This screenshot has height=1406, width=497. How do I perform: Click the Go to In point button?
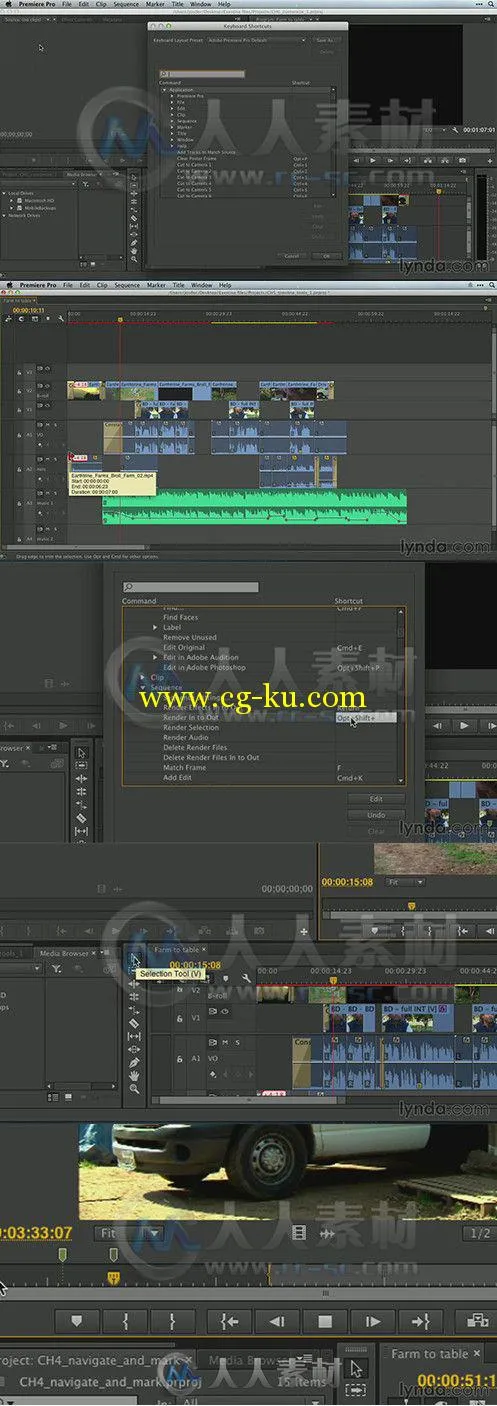(x=230, y=1321)
